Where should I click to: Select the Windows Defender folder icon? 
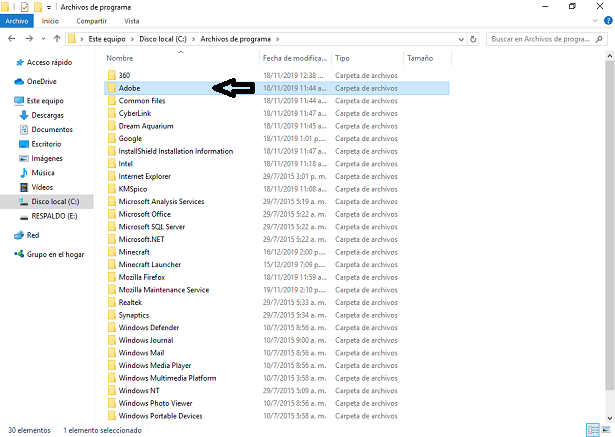point(112,327)
